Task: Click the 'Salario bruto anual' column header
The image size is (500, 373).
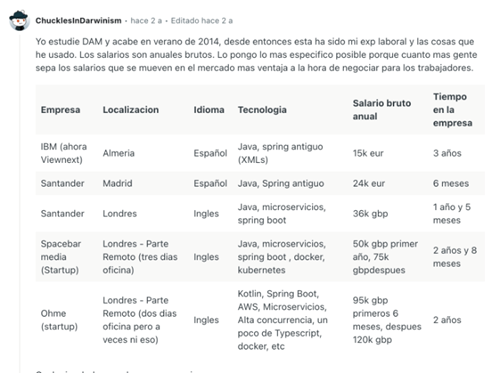Action: tap(382, 110)
